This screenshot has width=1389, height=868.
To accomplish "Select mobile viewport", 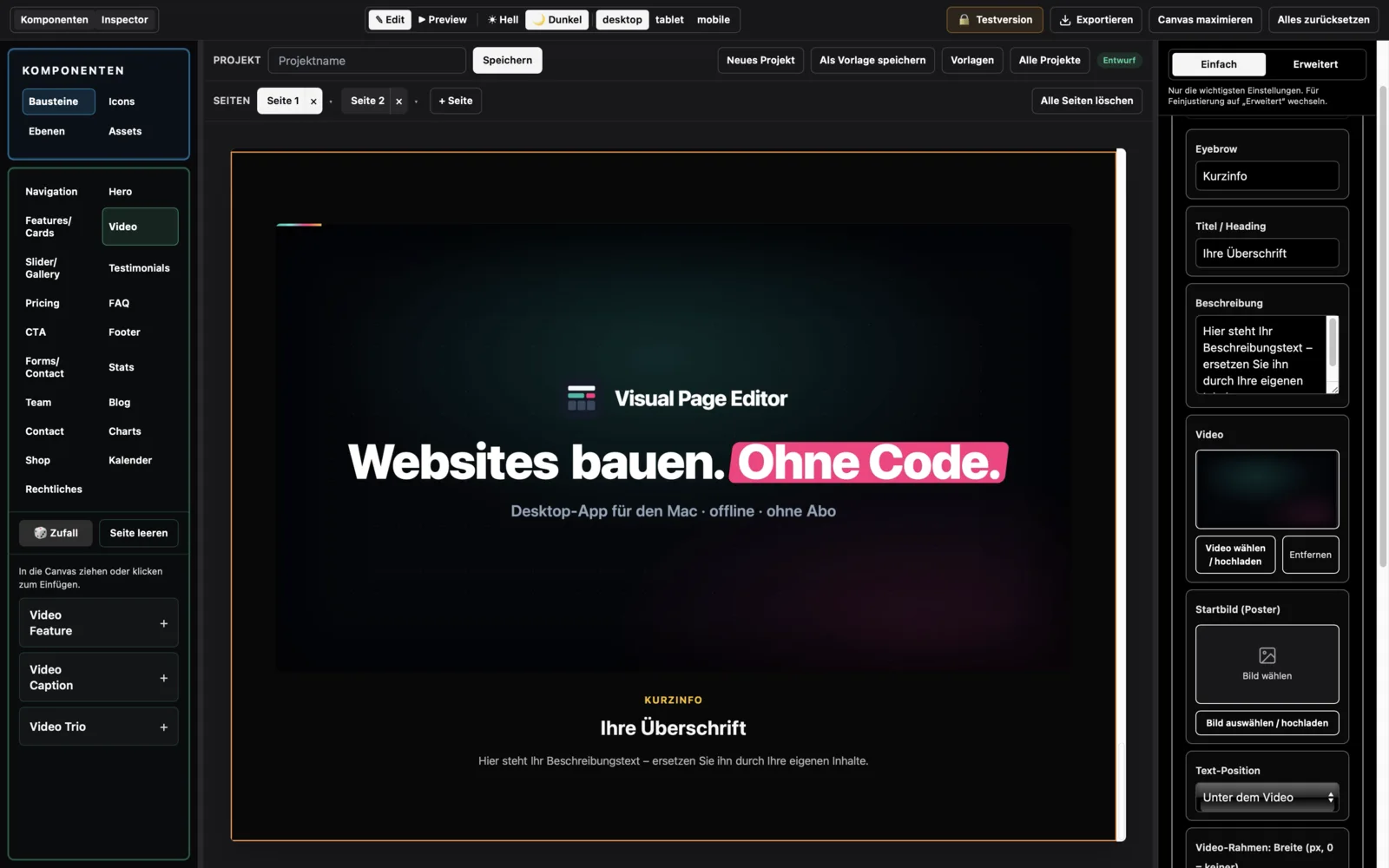I will pos(714,19).
